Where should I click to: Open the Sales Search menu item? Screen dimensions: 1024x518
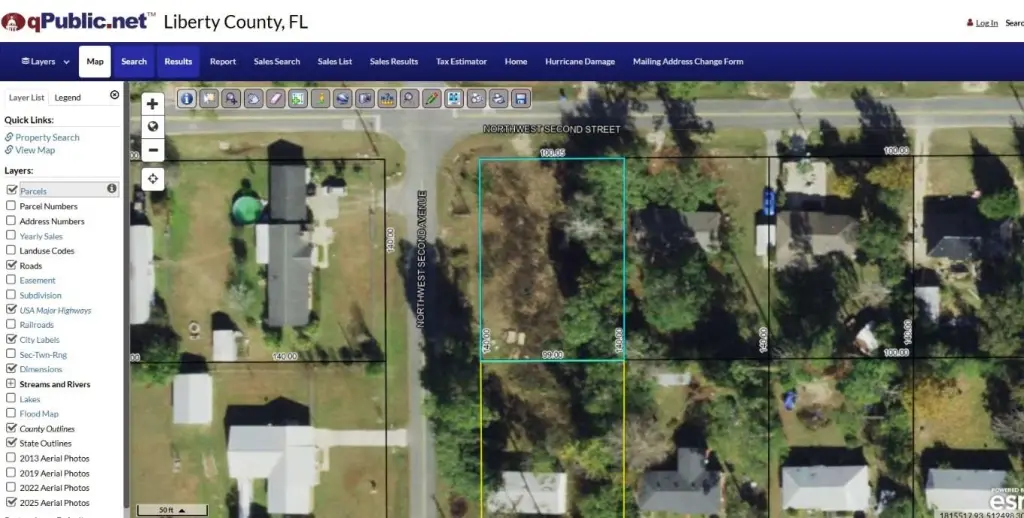pos(276,62)
